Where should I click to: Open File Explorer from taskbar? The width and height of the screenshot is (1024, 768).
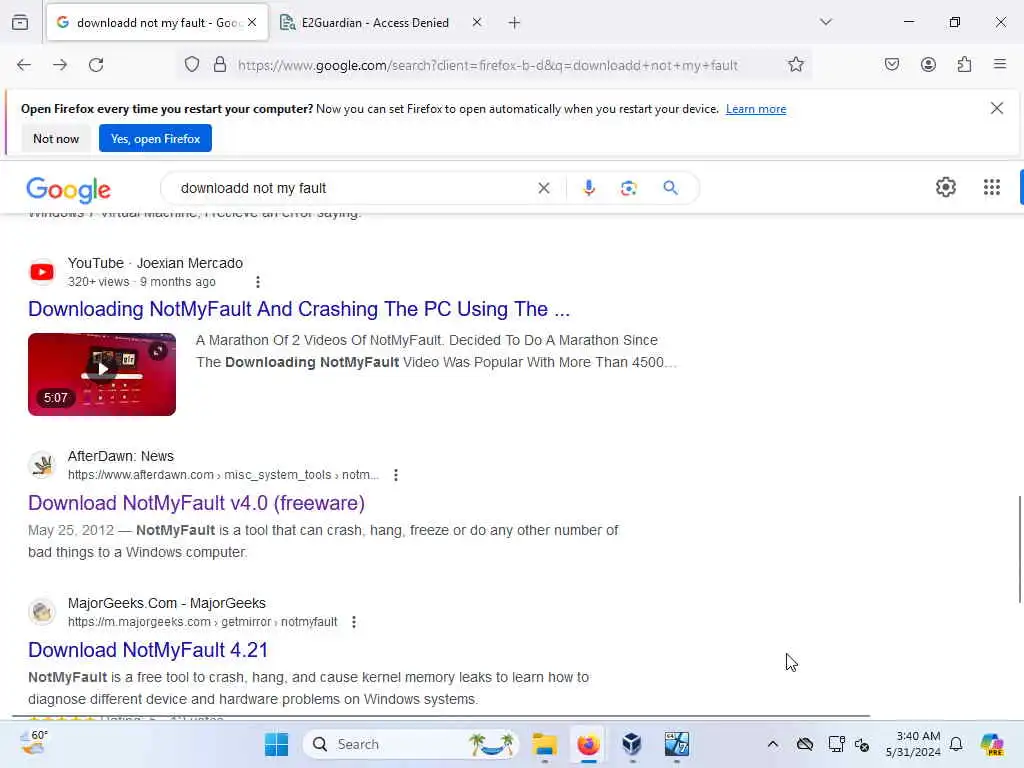tap(545, 744)
